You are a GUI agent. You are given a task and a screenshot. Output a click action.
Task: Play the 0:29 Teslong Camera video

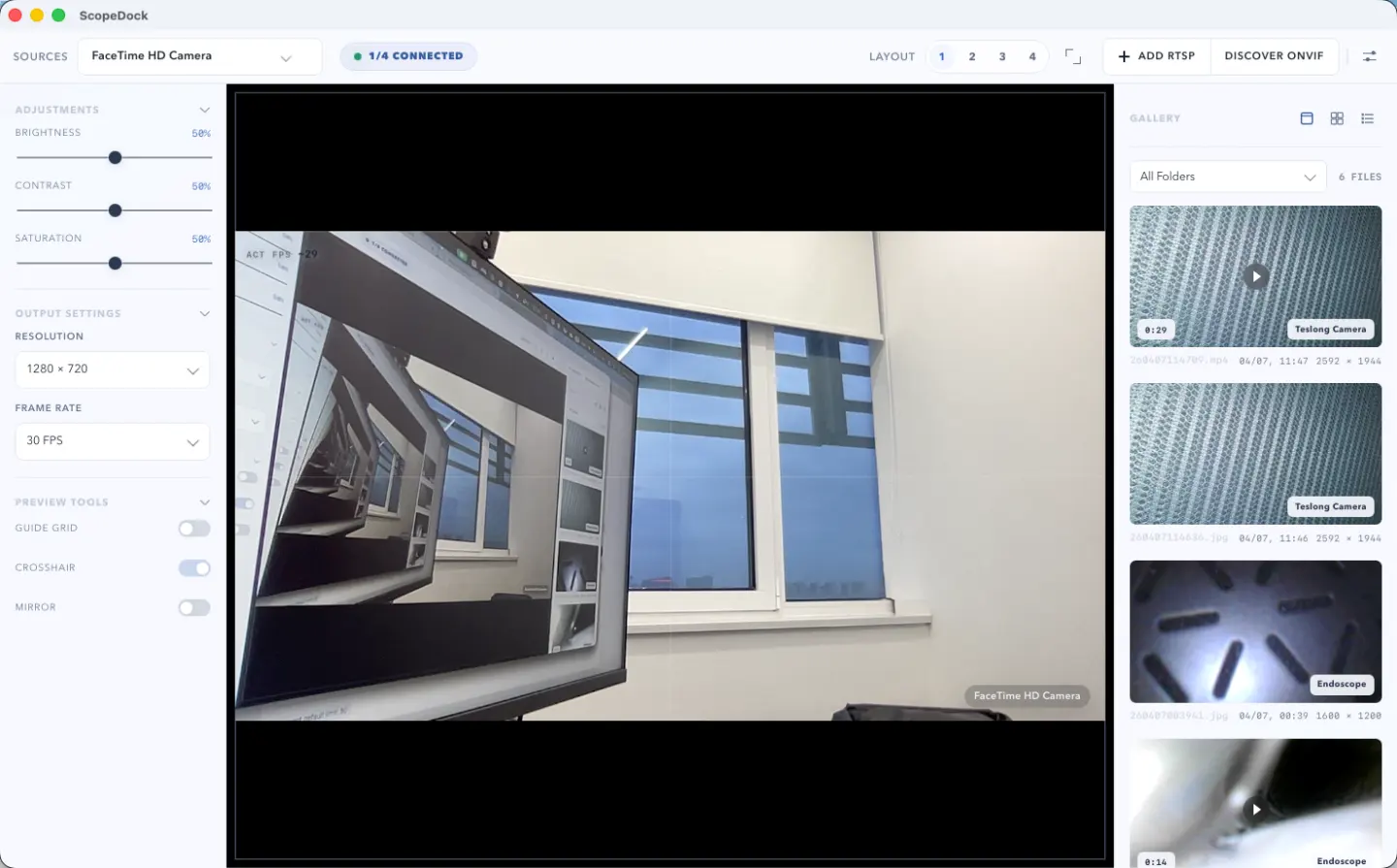(1255, 275)
